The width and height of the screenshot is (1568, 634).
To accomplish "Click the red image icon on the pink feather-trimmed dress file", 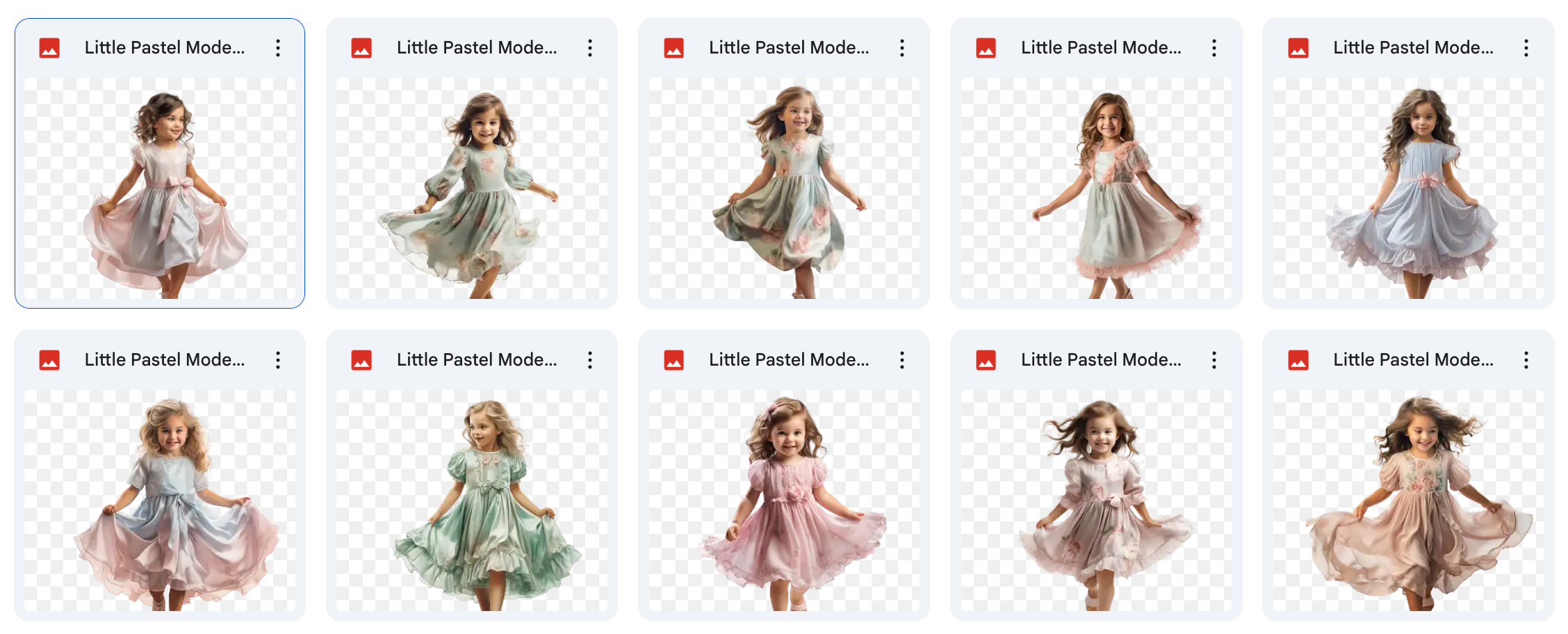I will click(986, 48).
